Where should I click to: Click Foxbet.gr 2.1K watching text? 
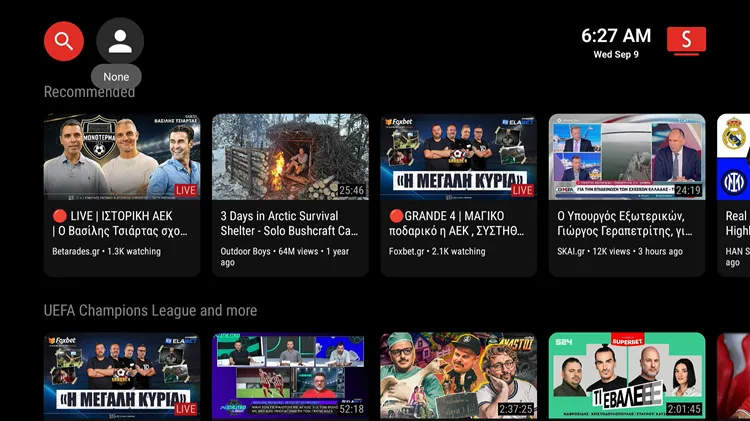[x=437, y=251]
